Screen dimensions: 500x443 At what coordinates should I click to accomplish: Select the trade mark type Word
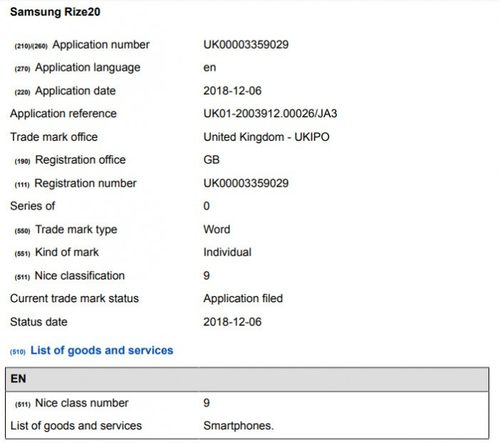[217, 229]
